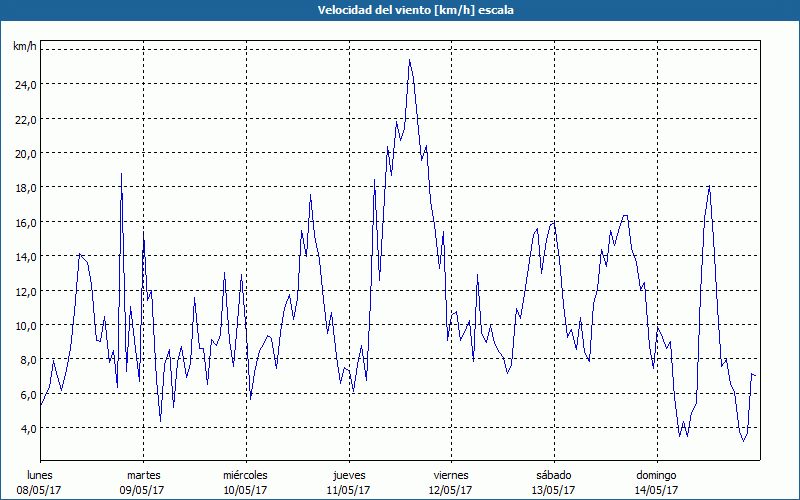Image resolution: width=800 pixels, height=500 pixels.
Task: Select the 8,0 y-axis label
Action: pos(27,359)
